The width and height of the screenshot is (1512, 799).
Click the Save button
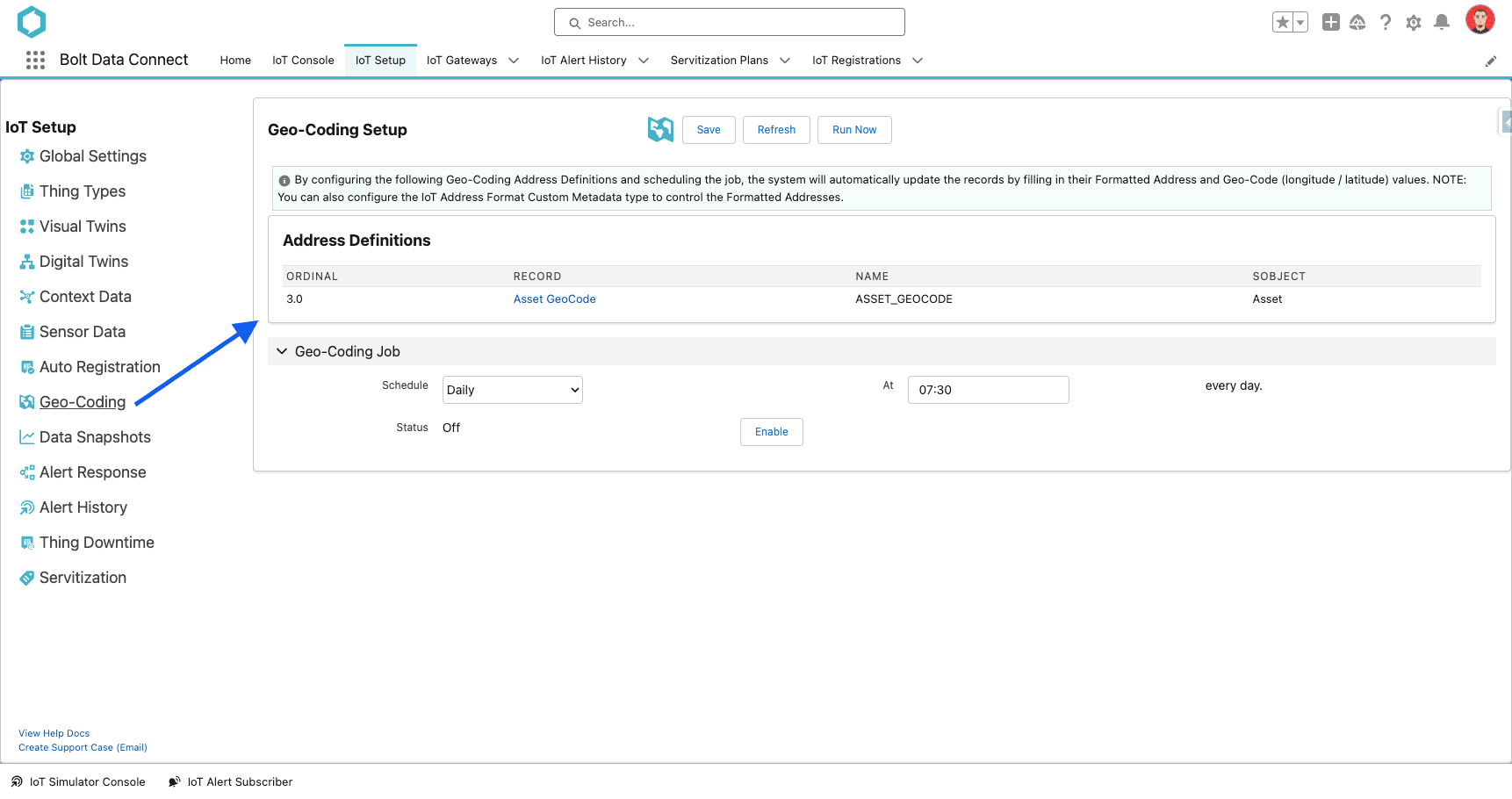click(709, 130)
